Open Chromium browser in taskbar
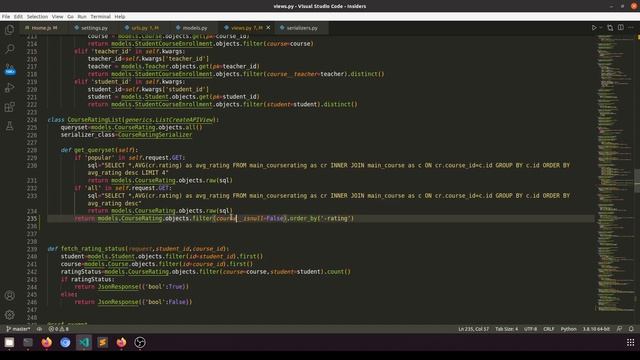 pyautogui.click(x=65, y=342)
